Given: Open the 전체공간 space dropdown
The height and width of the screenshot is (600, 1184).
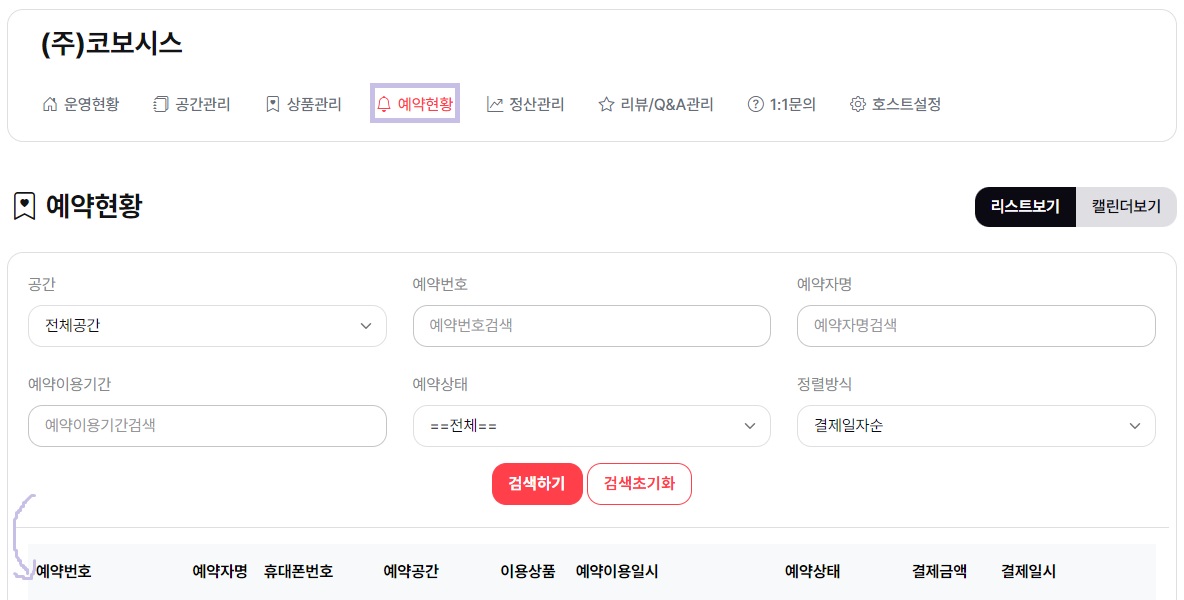Looking at the screenshot, I should pos(207,326).
